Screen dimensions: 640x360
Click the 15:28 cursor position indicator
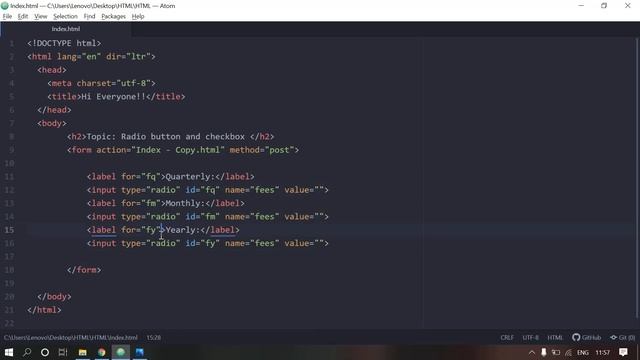pyautogui.click(x=154, y=338)
